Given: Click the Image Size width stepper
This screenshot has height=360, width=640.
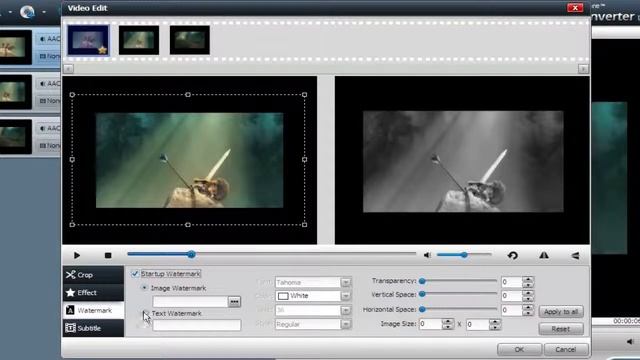Looking at the screenshot, I should [448, 324].
